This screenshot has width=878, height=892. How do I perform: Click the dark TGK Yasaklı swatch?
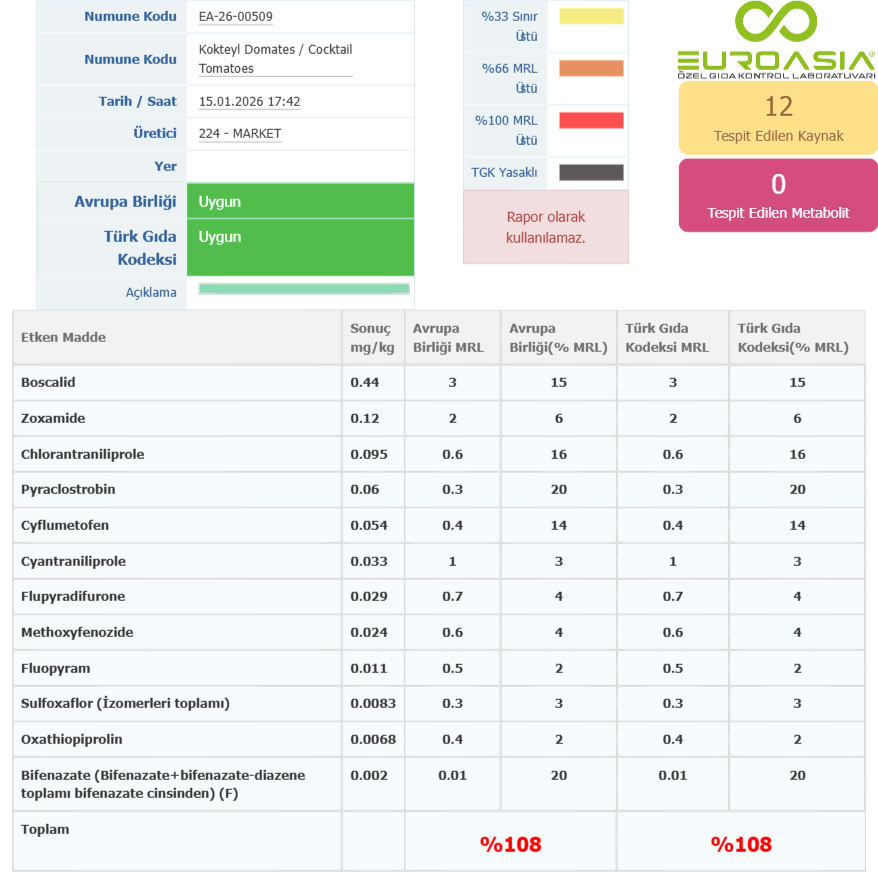[591, 173]
